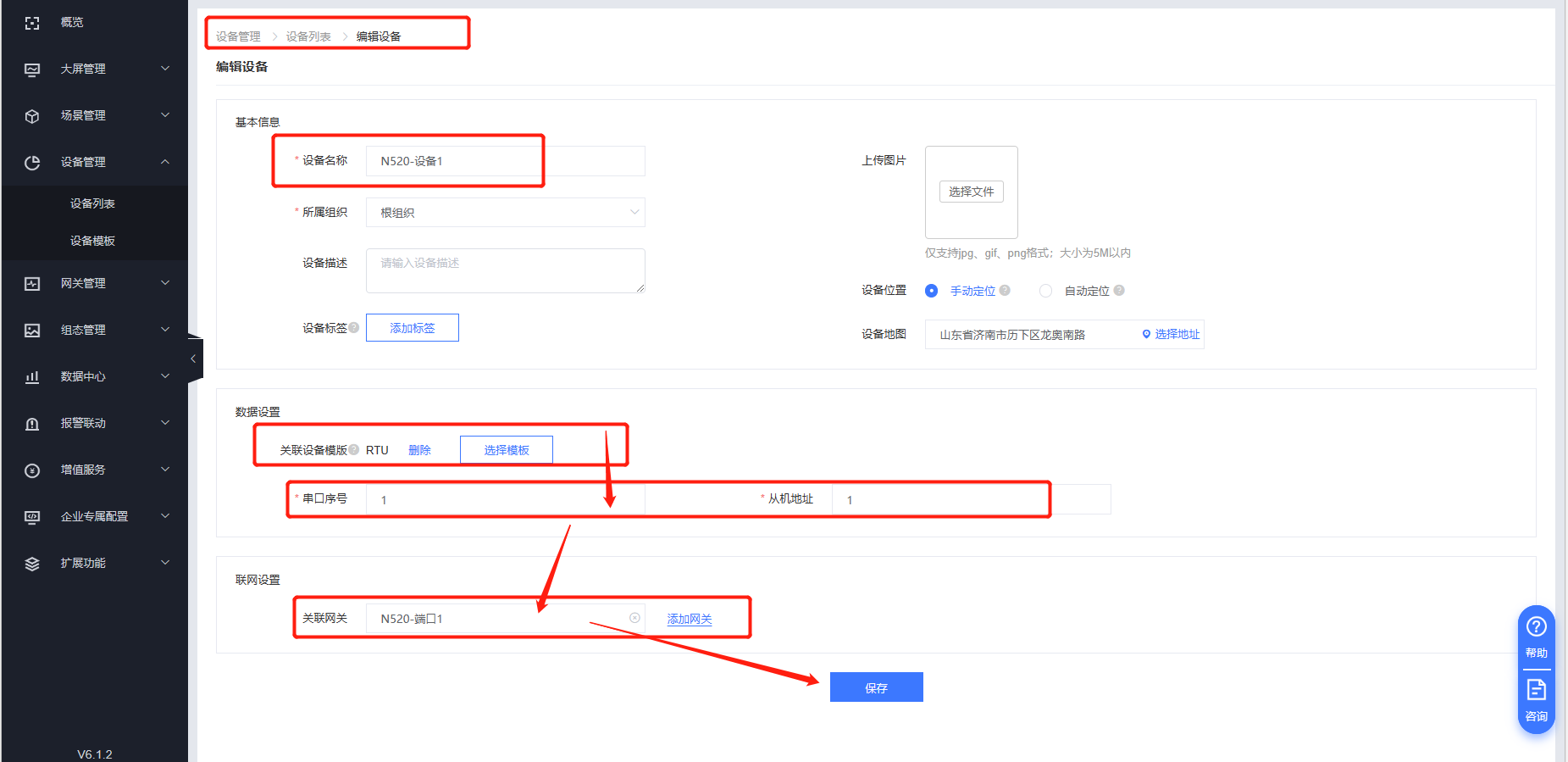The width and height of the screenshot is (1568, 762).
Task: Expand the 大屏管理 menu chevron
Action: (165, 69)
